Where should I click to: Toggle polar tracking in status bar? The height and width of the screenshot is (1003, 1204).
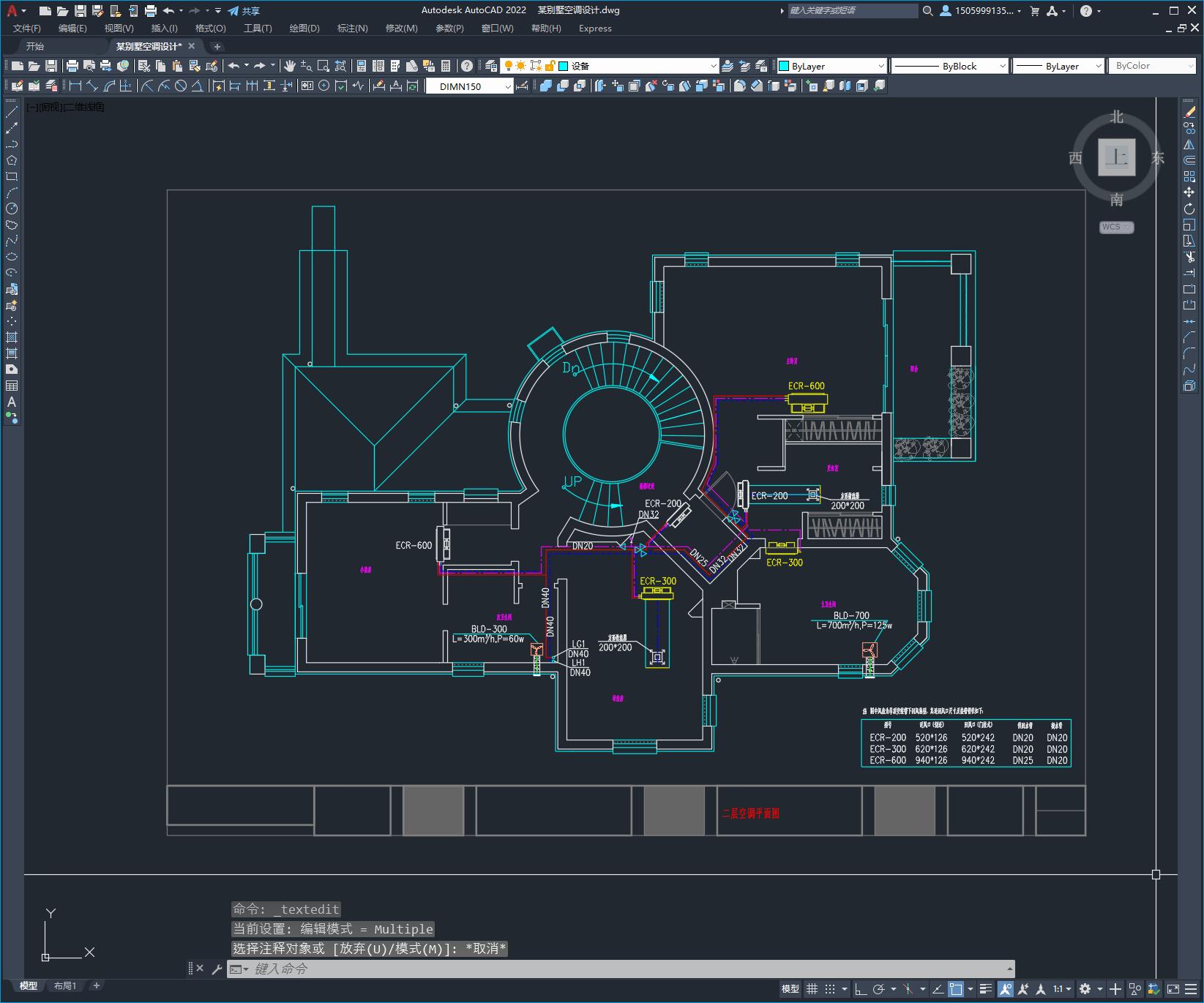879,989
